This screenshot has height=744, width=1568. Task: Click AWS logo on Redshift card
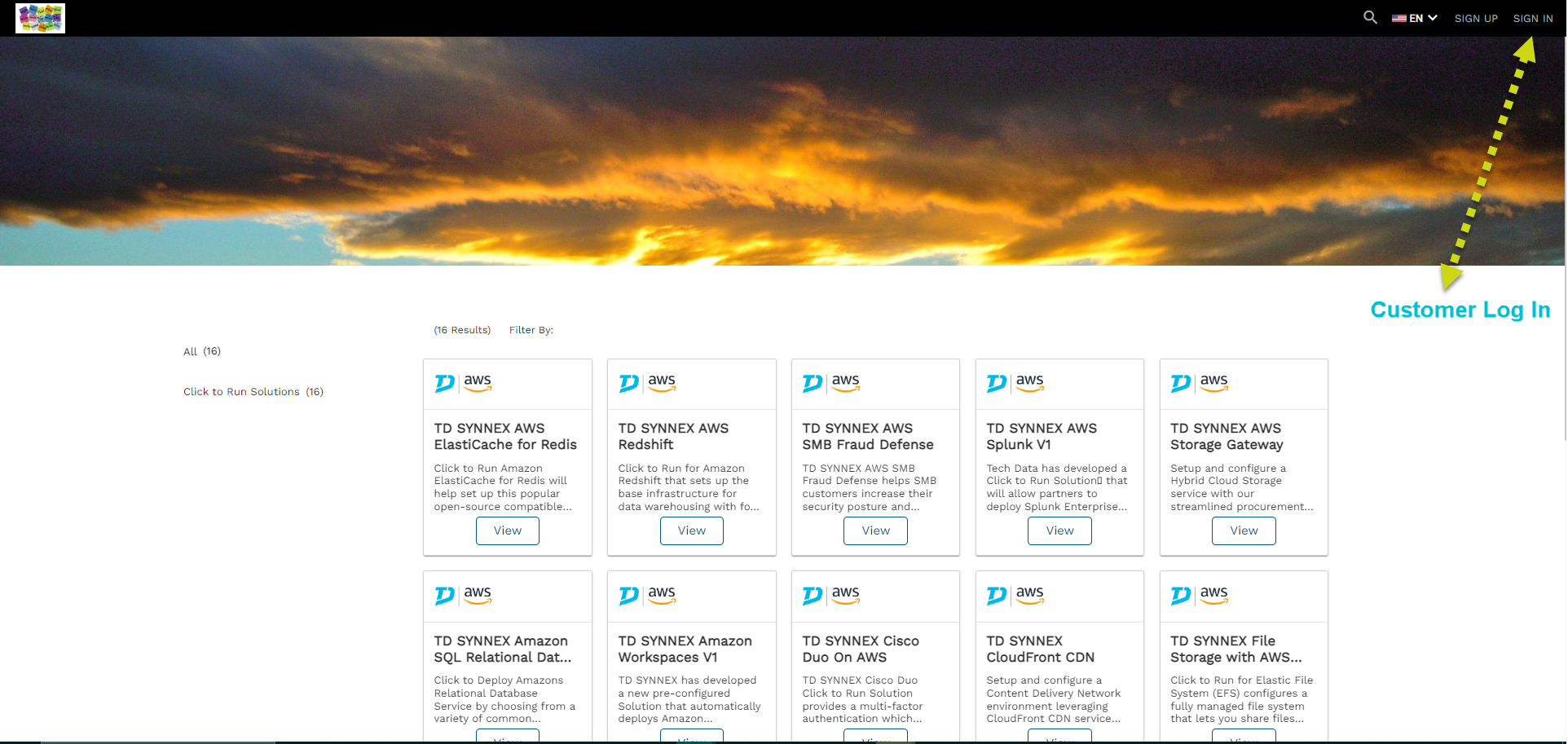[x=662, y=383]
